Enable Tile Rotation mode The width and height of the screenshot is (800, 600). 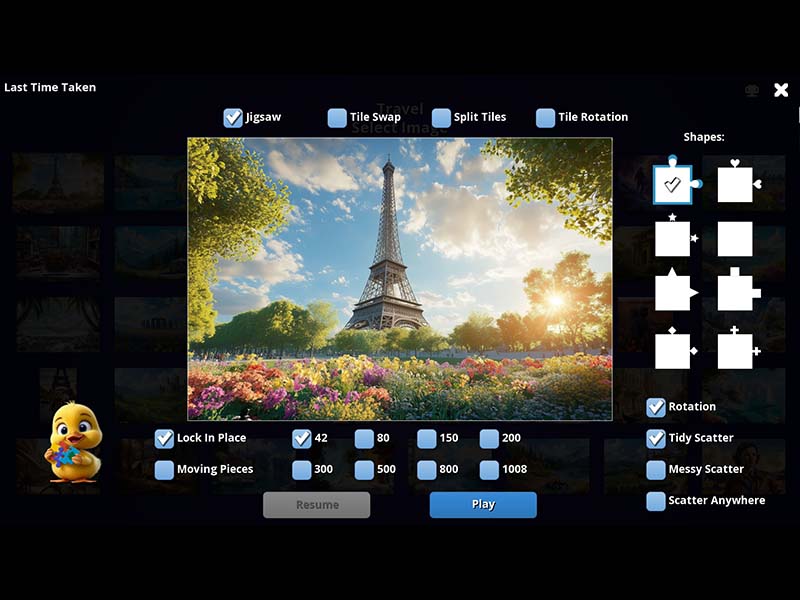tap(546, 117)
